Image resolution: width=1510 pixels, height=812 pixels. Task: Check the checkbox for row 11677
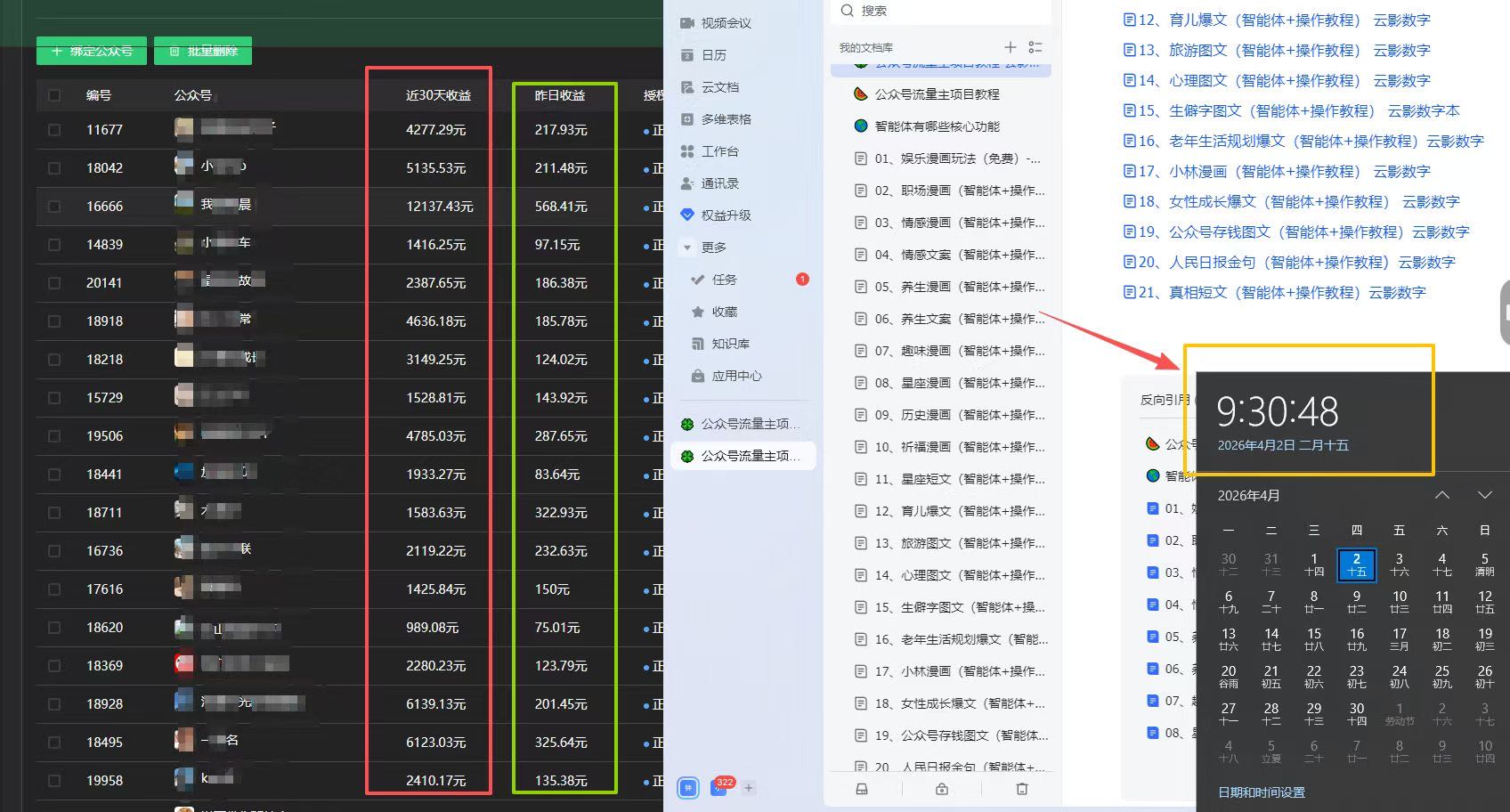click(x=53, y=129)
